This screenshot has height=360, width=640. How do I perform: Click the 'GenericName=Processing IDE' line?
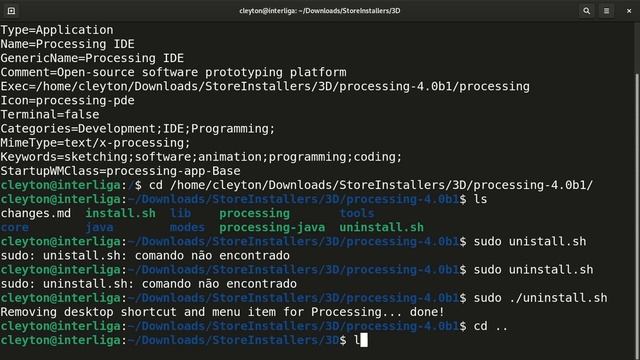point(92,58)
